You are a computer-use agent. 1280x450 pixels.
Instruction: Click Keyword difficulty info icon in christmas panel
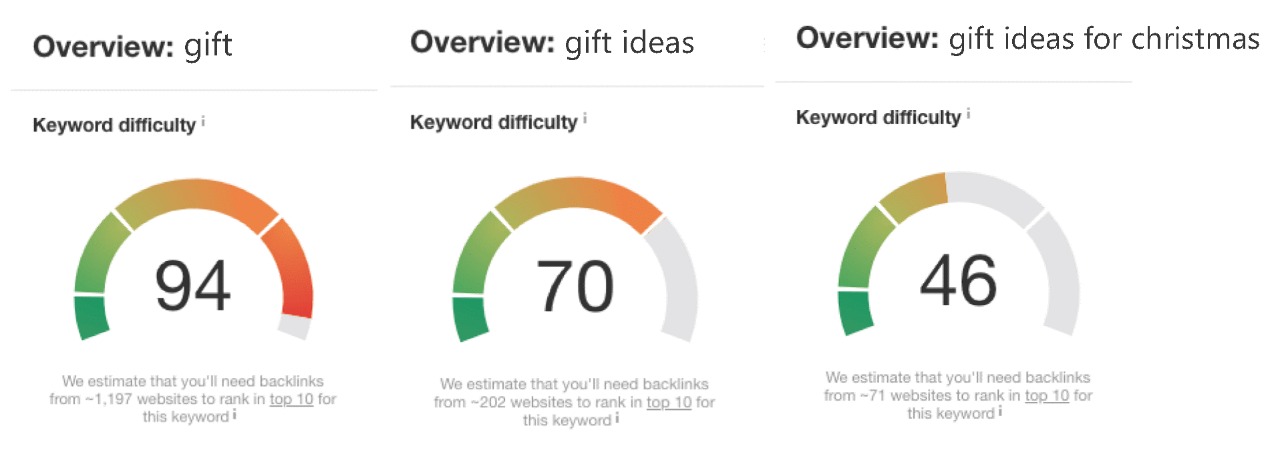click(967, 114)
